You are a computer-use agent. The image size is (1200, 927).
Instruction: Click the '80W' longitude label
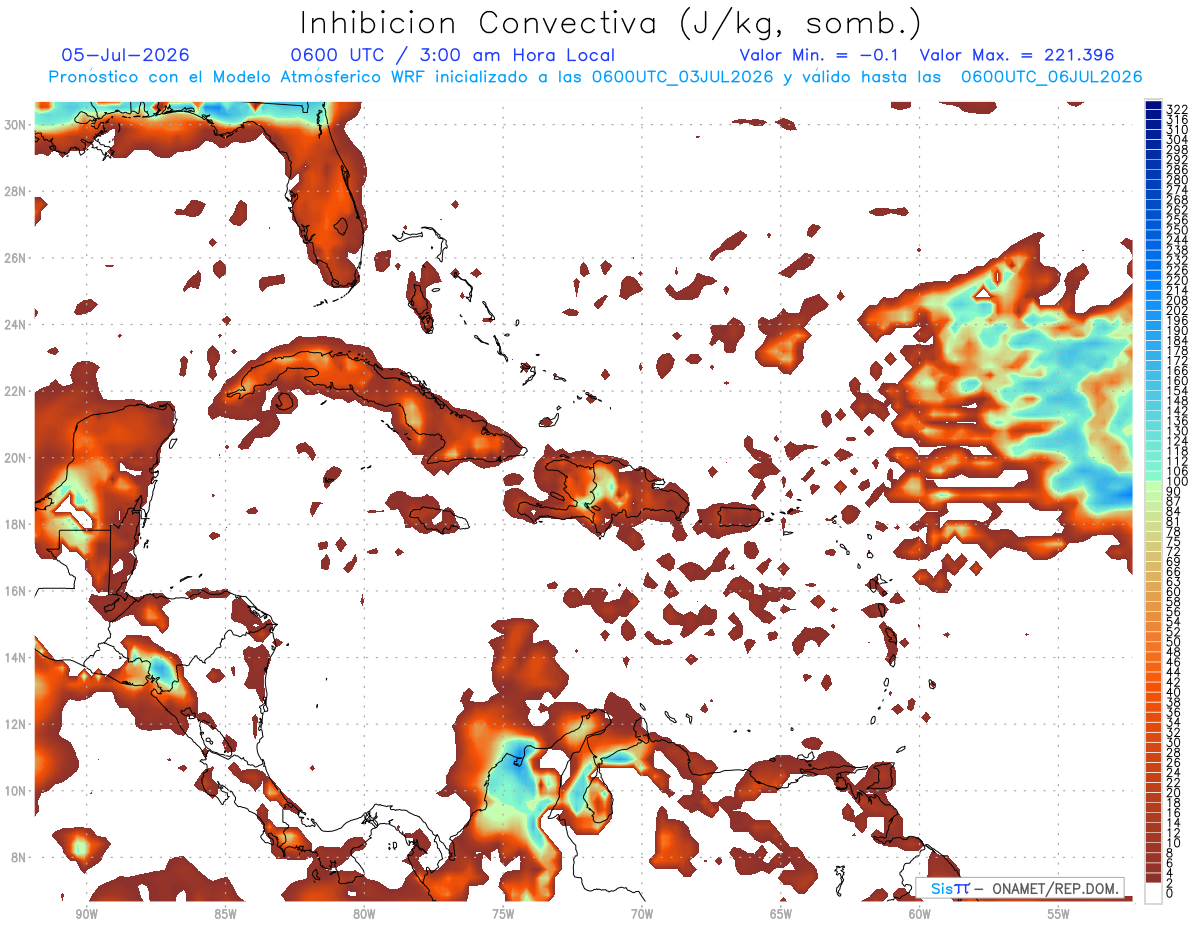364,914
